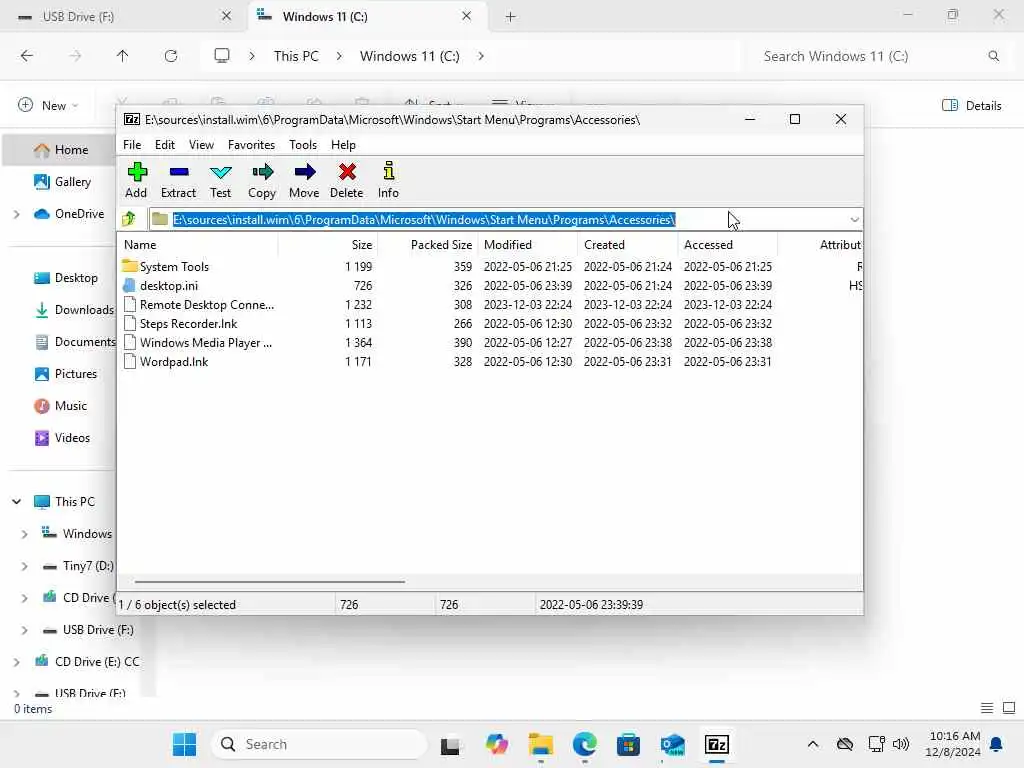Viewport: 1024px width, 768px height.
Task: Open Microsoft Store from taskbar
Action: click(628, 744)
